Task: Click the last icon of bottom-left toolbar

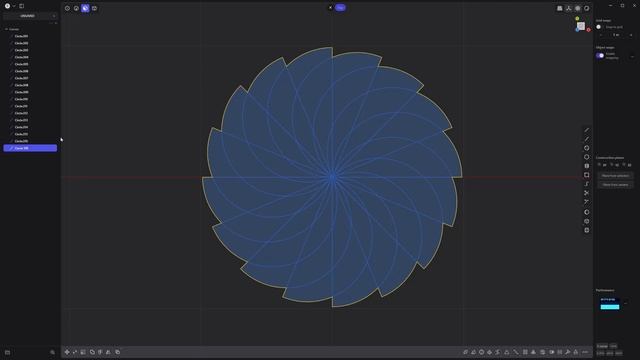Action: [118, 352]
